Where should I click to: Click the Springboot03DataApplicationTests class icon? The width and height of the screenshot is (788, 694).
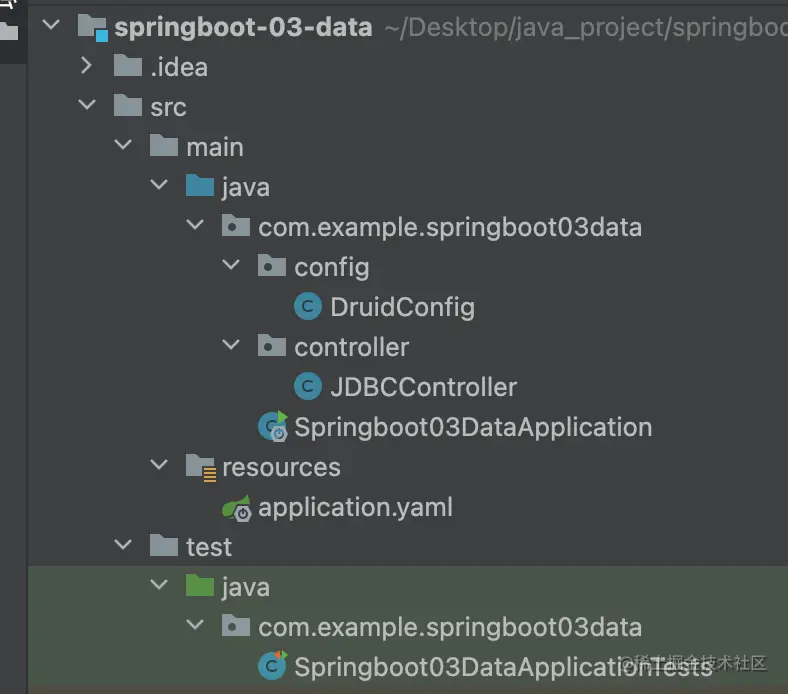coord(272,665)
